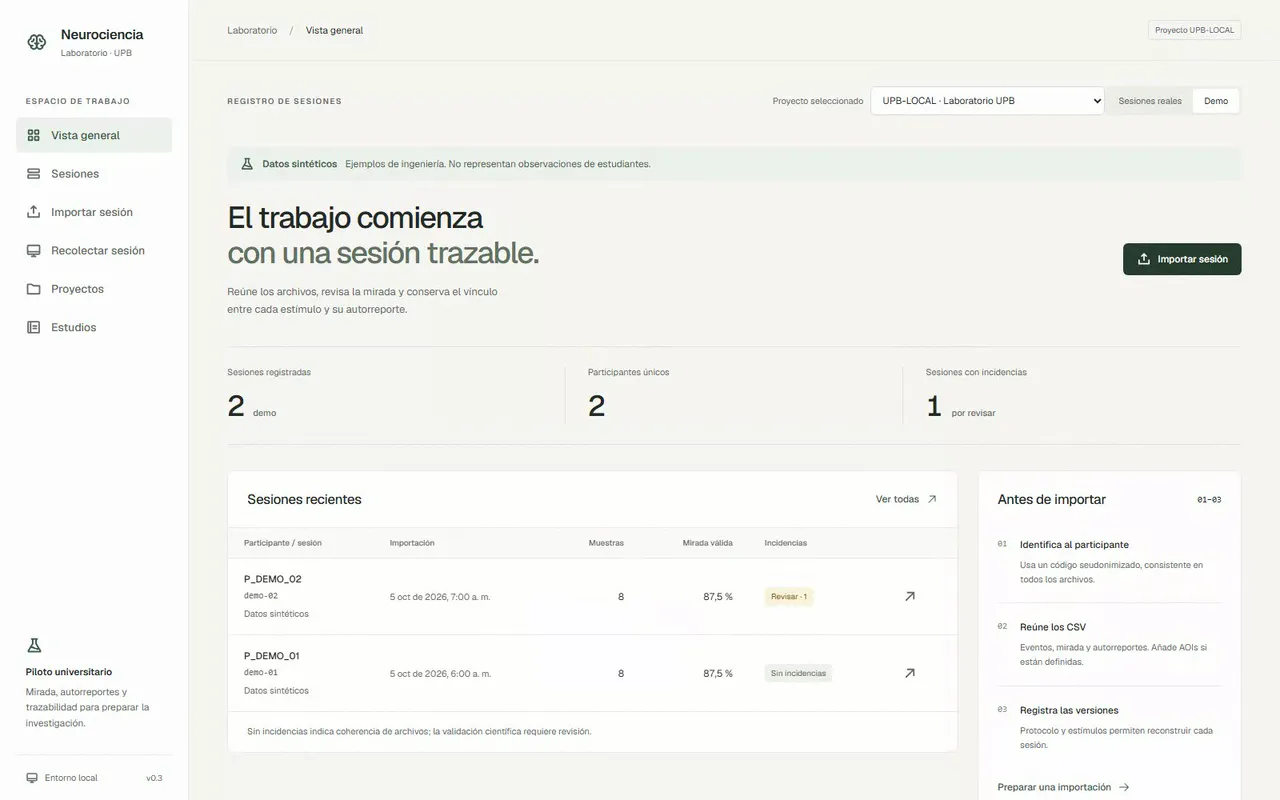
Task: Open Estudios in the sidebar
Action: [x=94, y=327]
